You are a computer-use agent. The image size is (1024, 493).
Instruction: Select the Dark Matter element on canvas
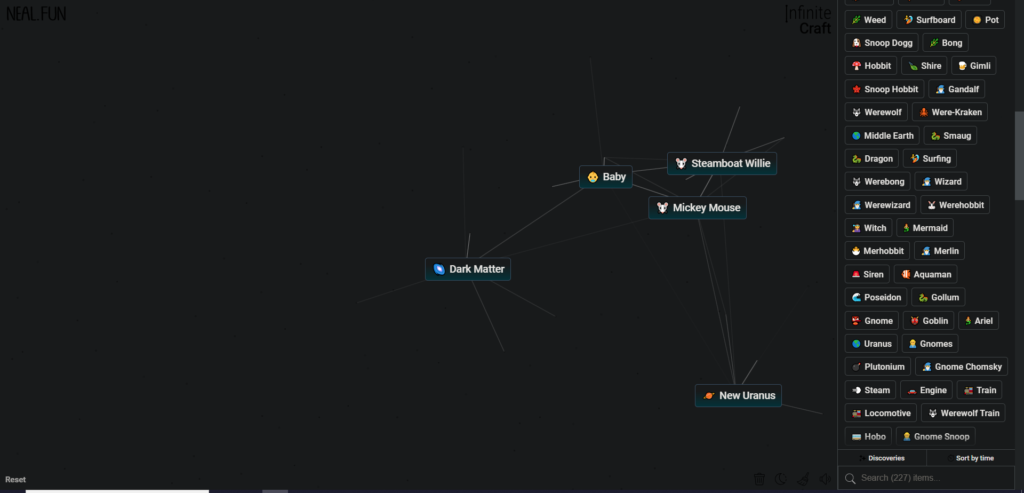(x=468, y=269)
